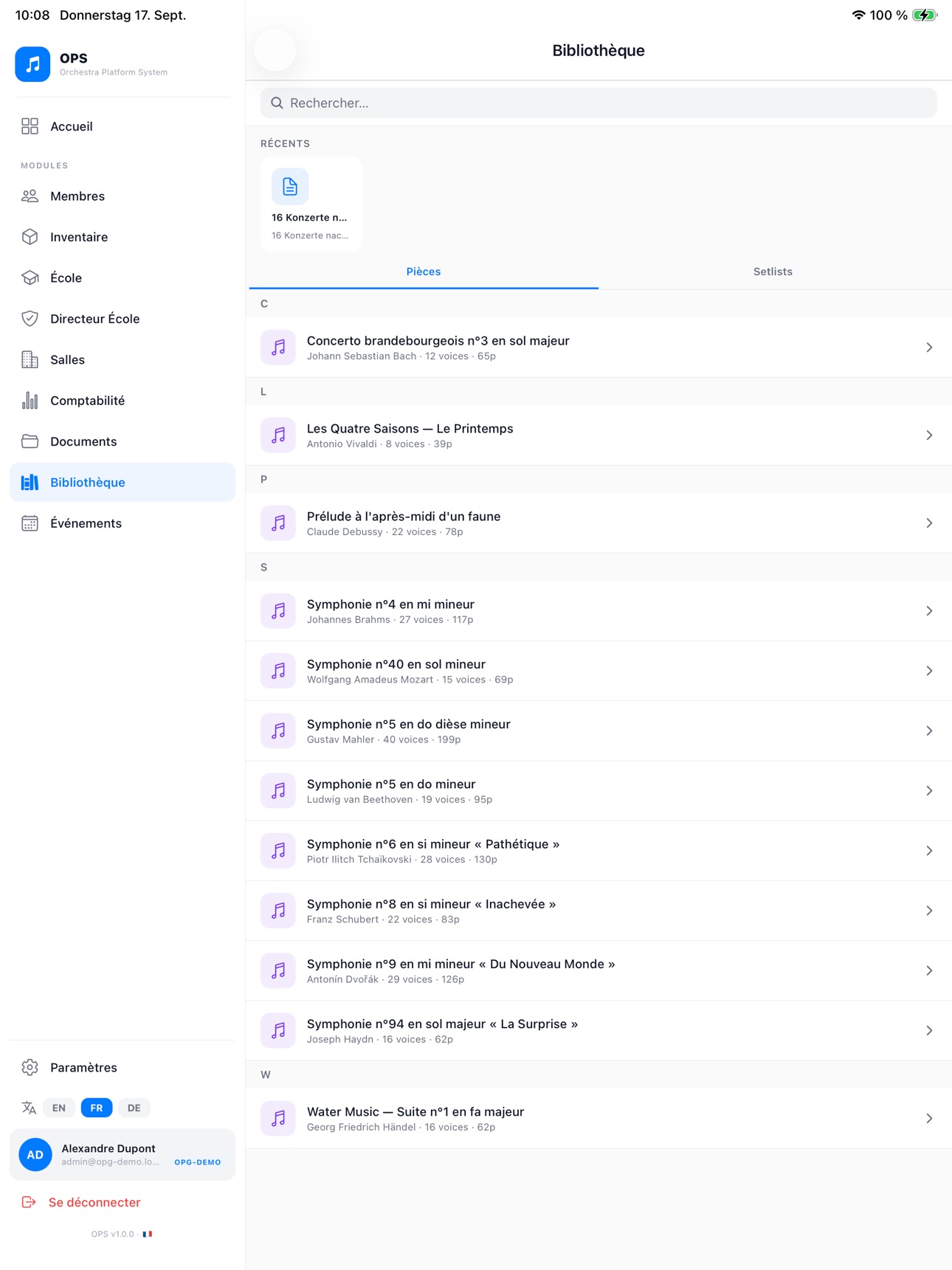This screenshot has height=1270, width=952.
Task: Click the Directeur École shield icon
Action: [x=30, y=319]
